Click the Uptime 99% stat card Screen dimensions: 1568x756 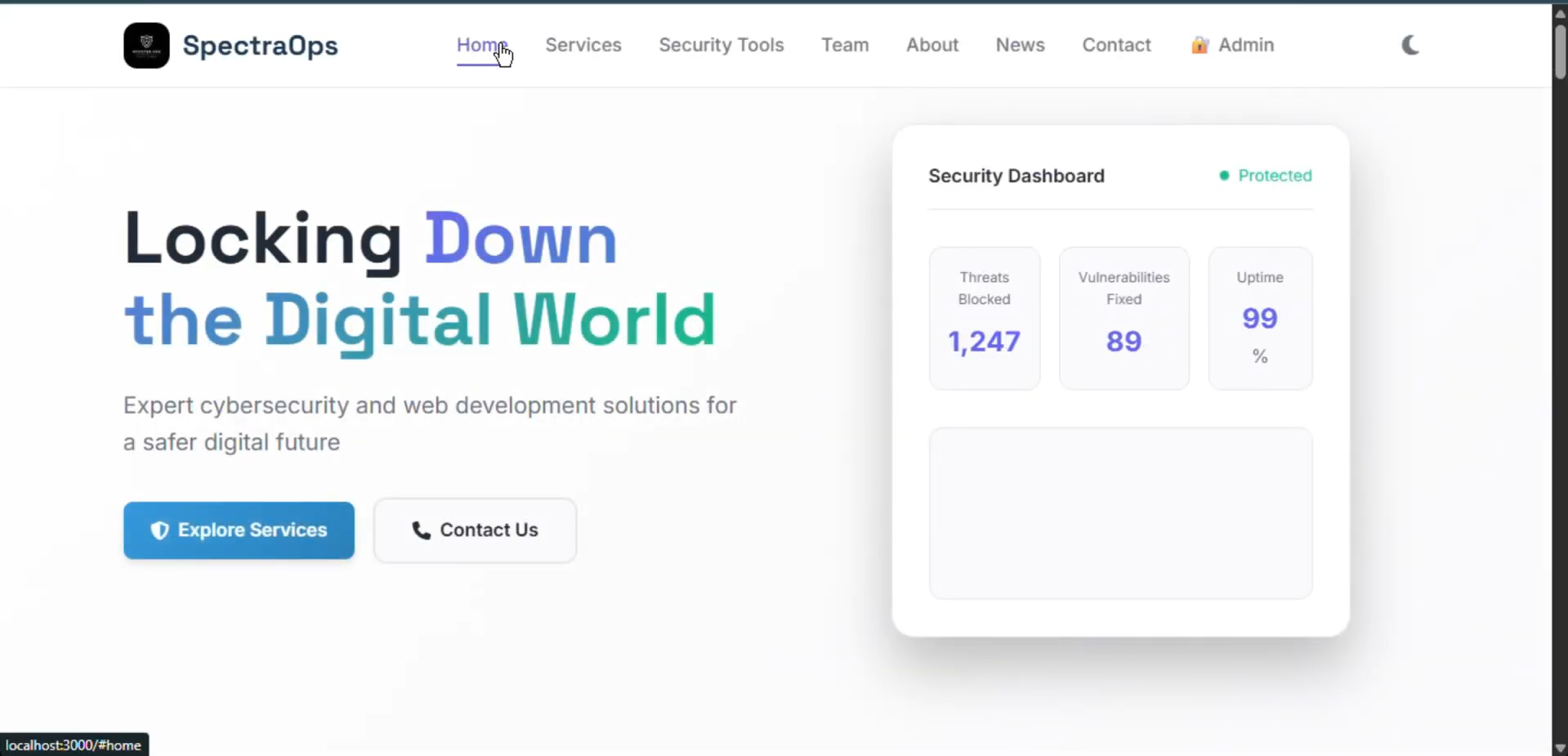[1259, 318]
